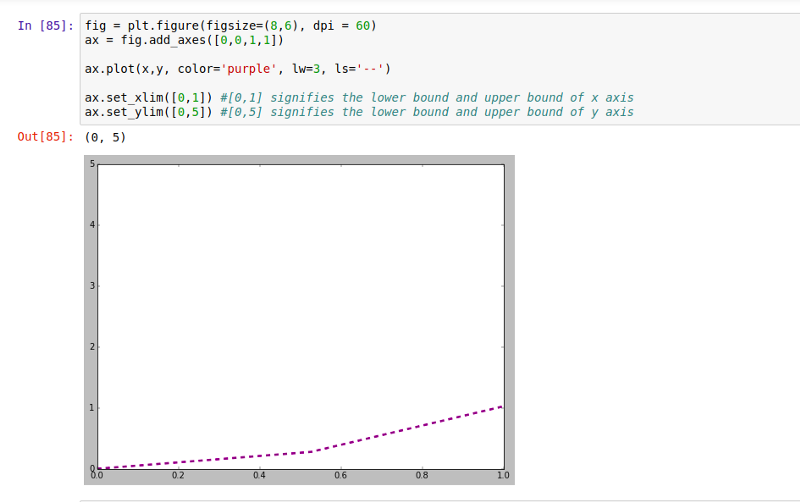The image size is (800, 502).
Task: Click the ls='--' line style argument
Action: [359, 69]
